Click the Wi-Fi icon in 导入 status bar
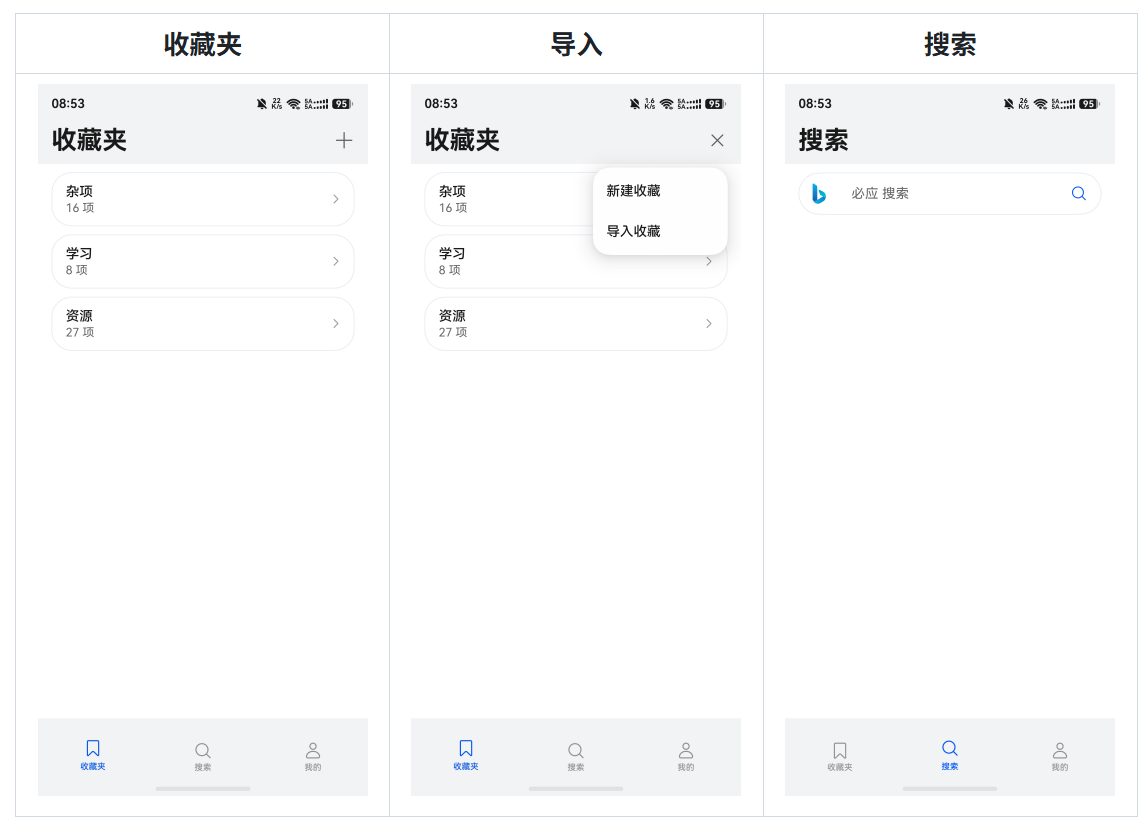 pos(667,104)
